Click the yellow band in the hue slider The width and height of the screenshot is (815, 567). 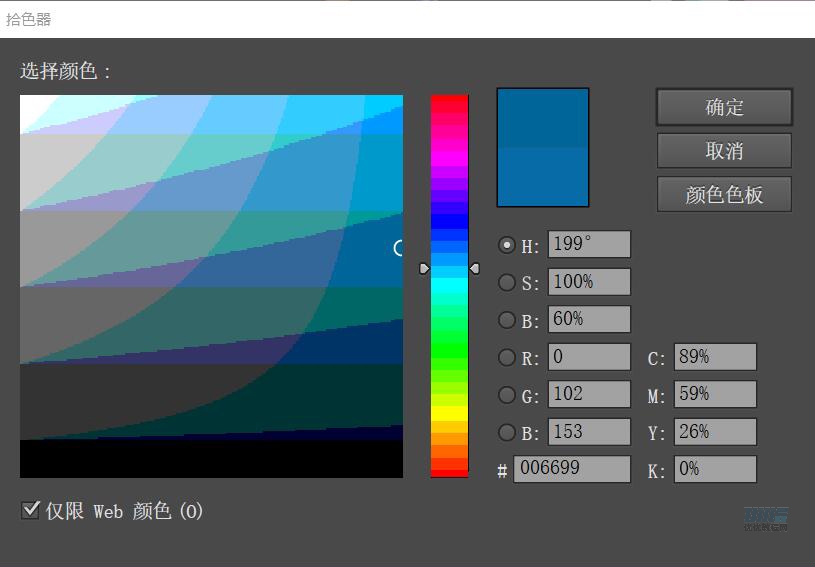click(449, 412)
